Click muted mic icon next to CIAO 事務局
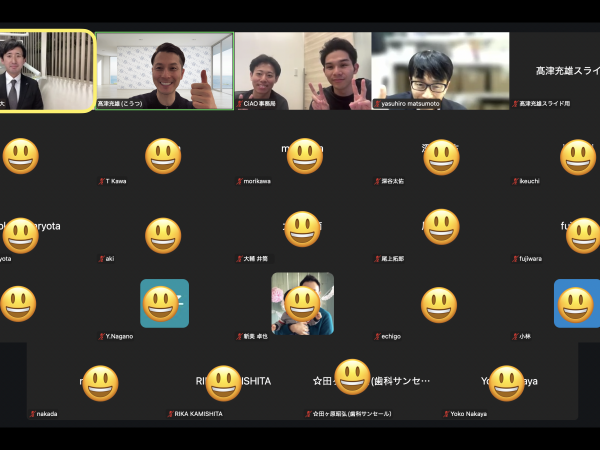This screenshot has height=450, width=600. pyautogui.click(x=240, y=103)
